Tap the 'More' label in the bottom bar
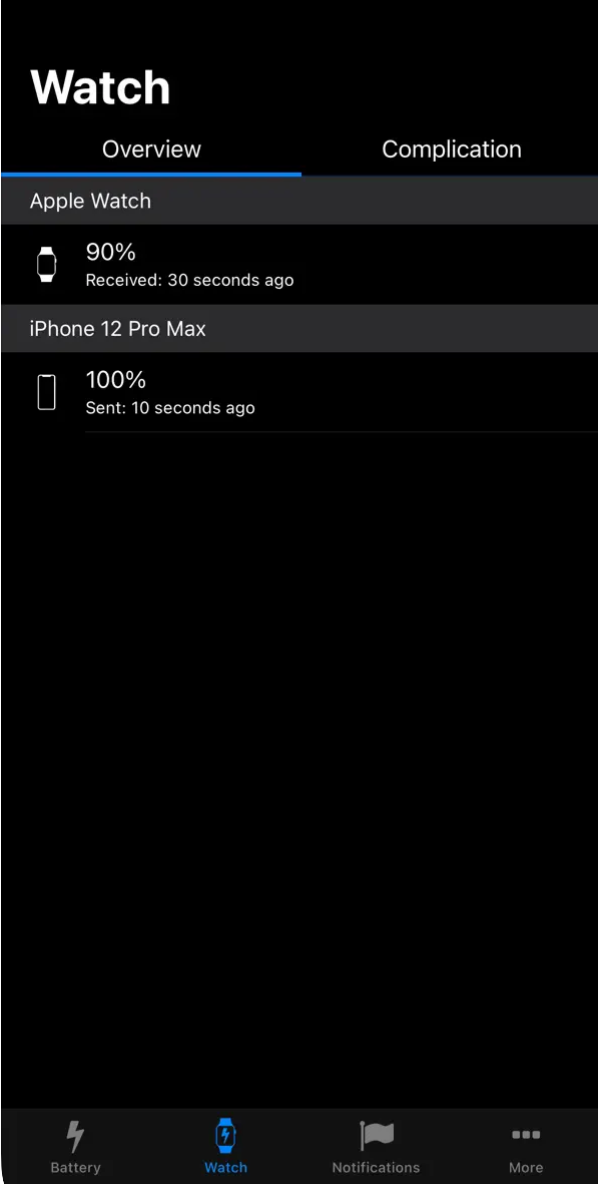 [526, 1167]
